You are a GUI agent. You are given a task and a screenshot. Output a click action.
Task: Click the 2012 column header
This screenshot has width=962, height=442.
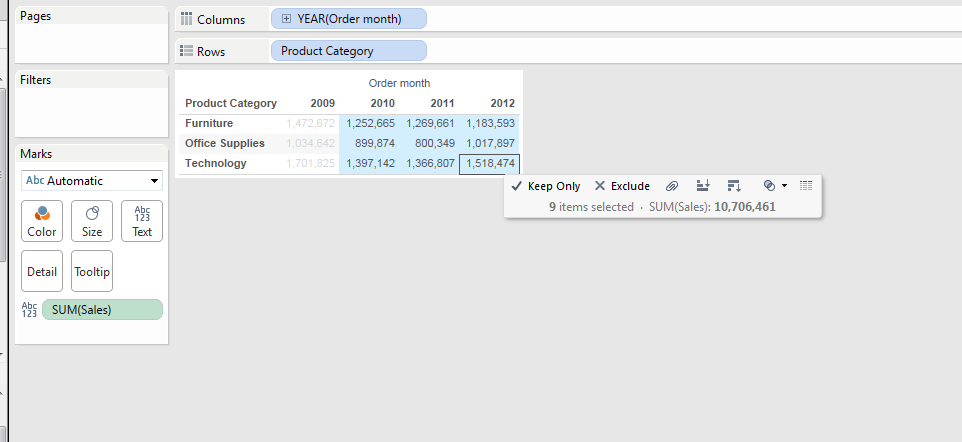502,103
